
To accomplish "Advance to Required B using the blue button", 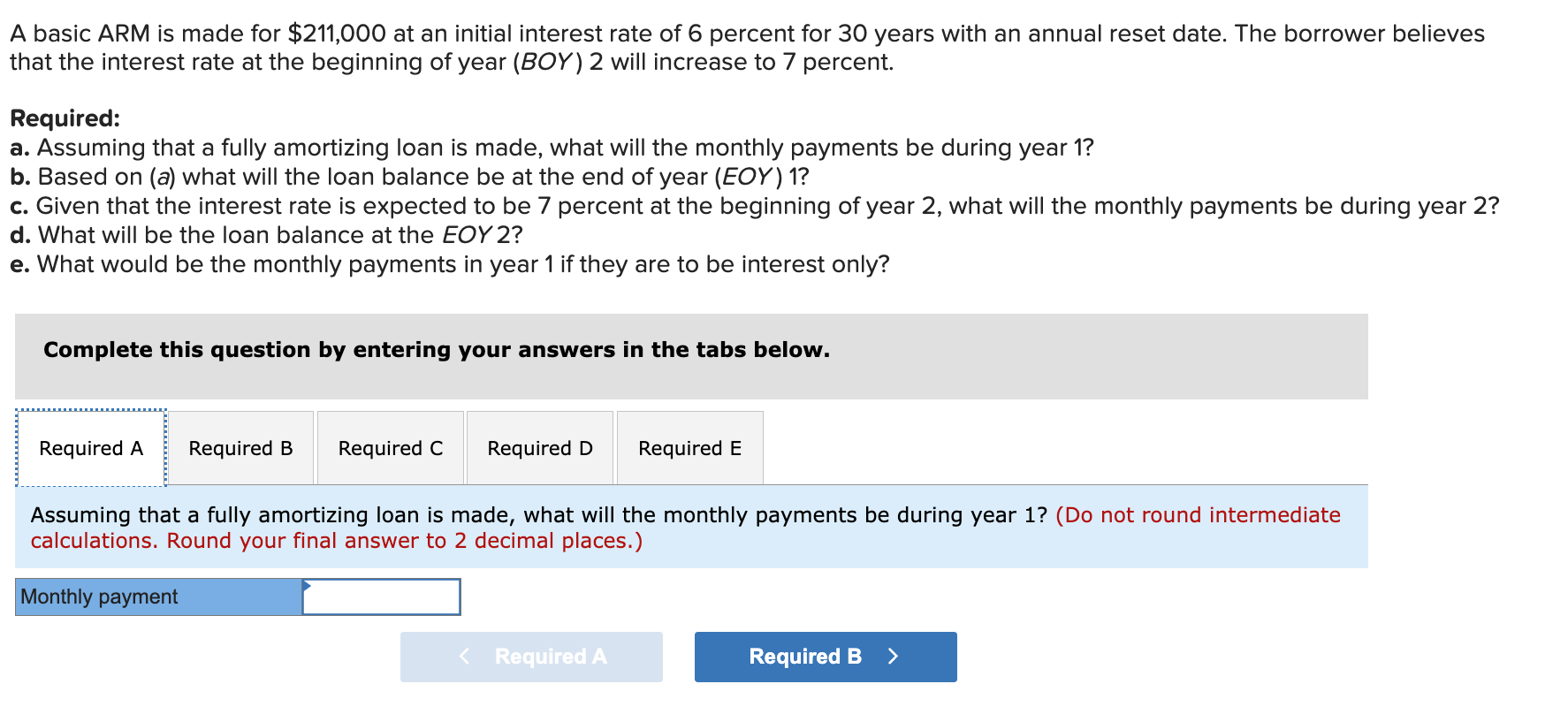I will tap(825, 657).
